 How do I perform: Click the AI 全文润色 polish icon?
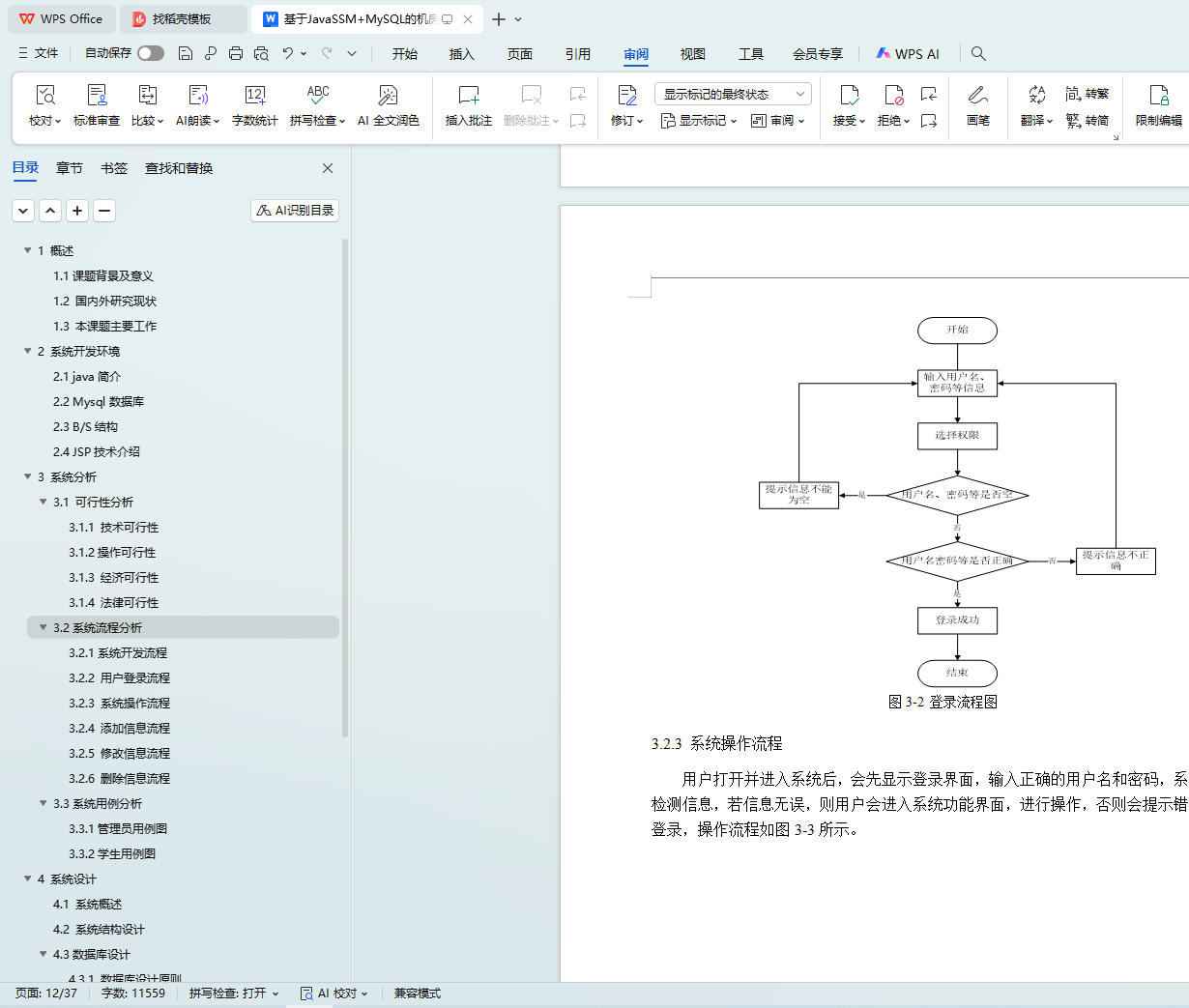(388, 96)
